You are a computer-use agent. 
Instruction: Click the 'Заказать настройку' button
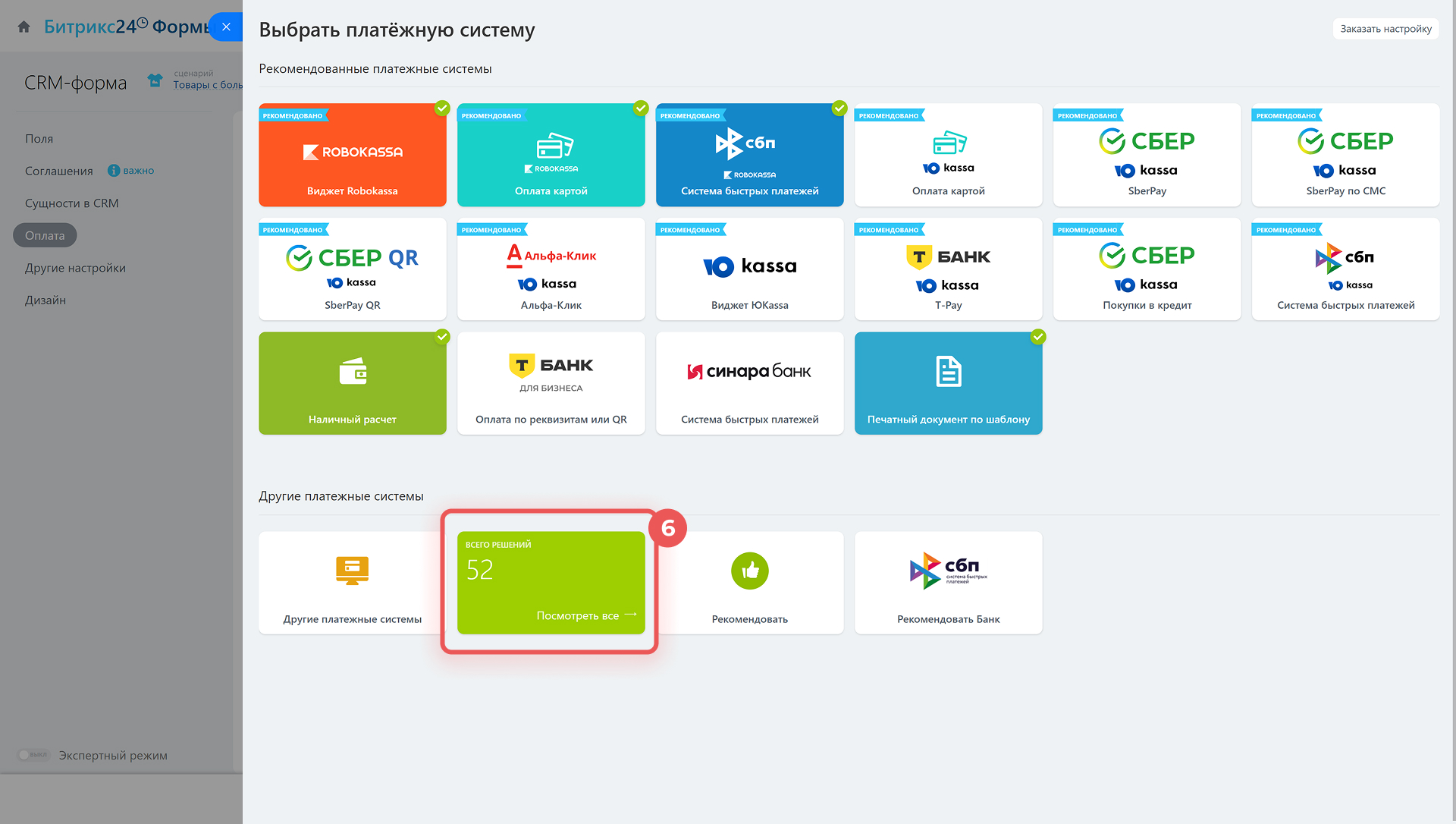(1385, 29)
